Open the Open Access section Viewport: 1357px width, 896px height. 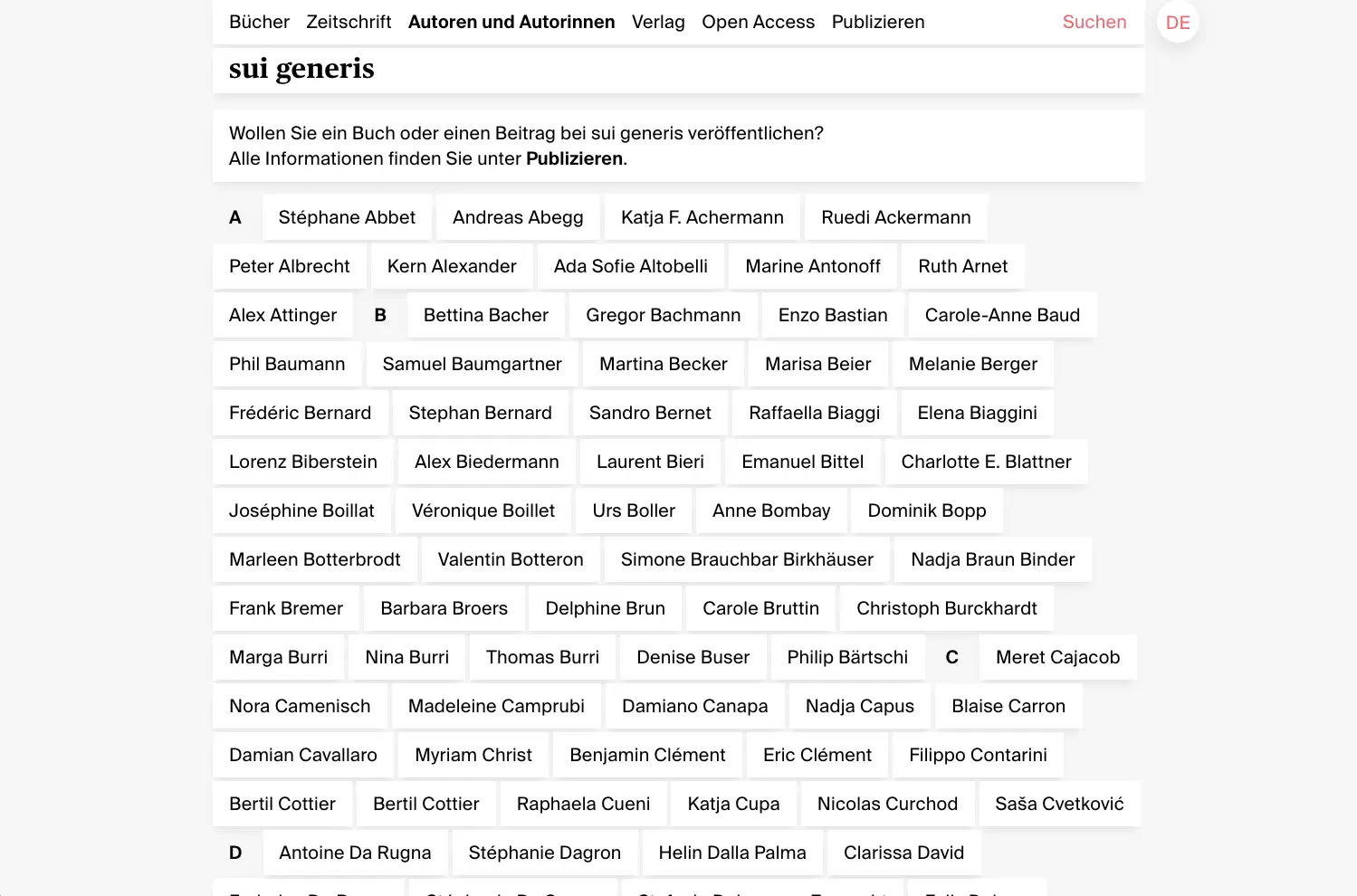[758, 22]
